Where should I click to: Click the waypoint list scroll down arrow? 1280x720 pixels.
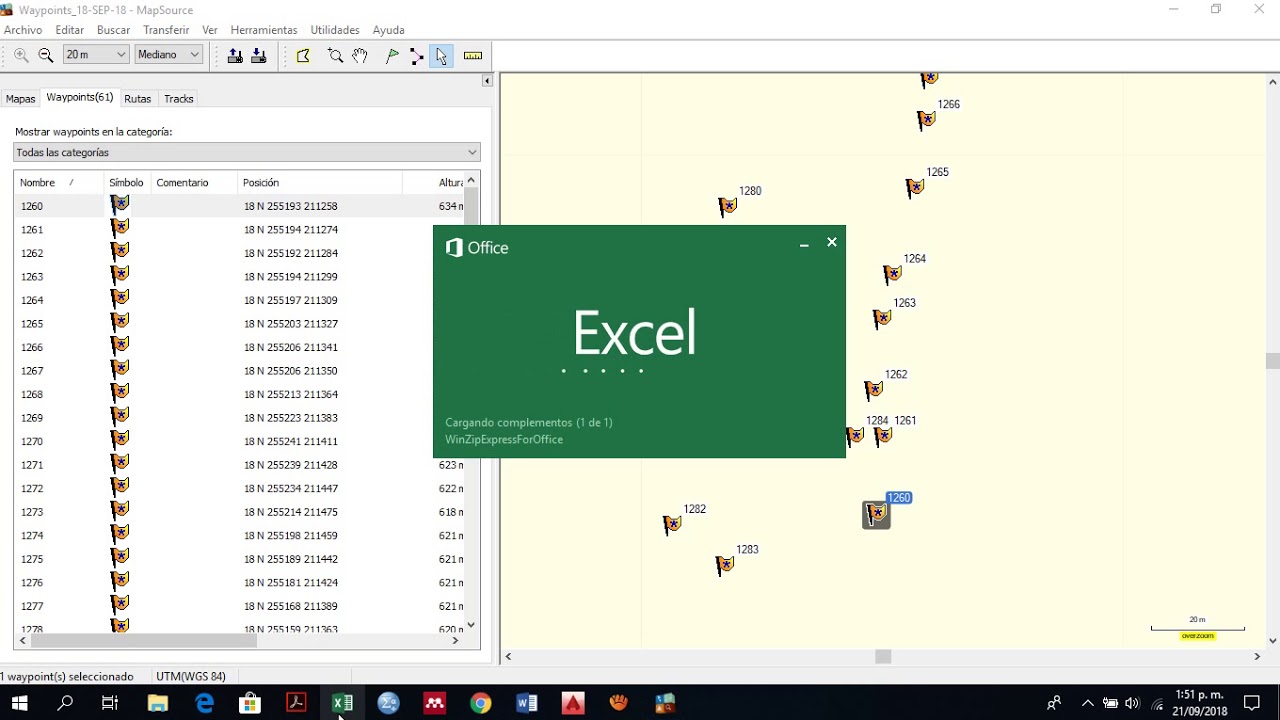472,625
